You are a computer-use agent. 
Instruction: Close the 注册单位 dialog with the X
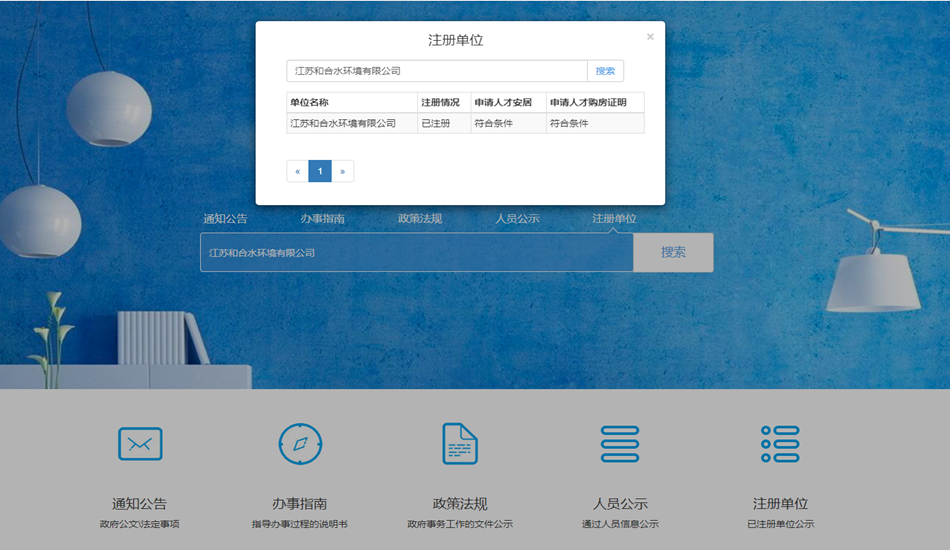[650, 37]
